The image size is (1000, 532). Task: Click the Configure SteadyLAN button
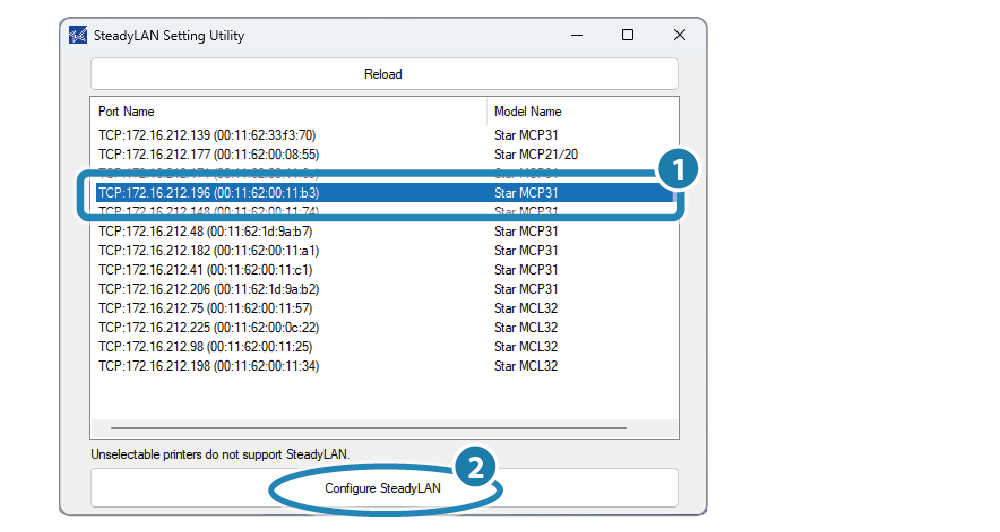[x=383, y=489]
